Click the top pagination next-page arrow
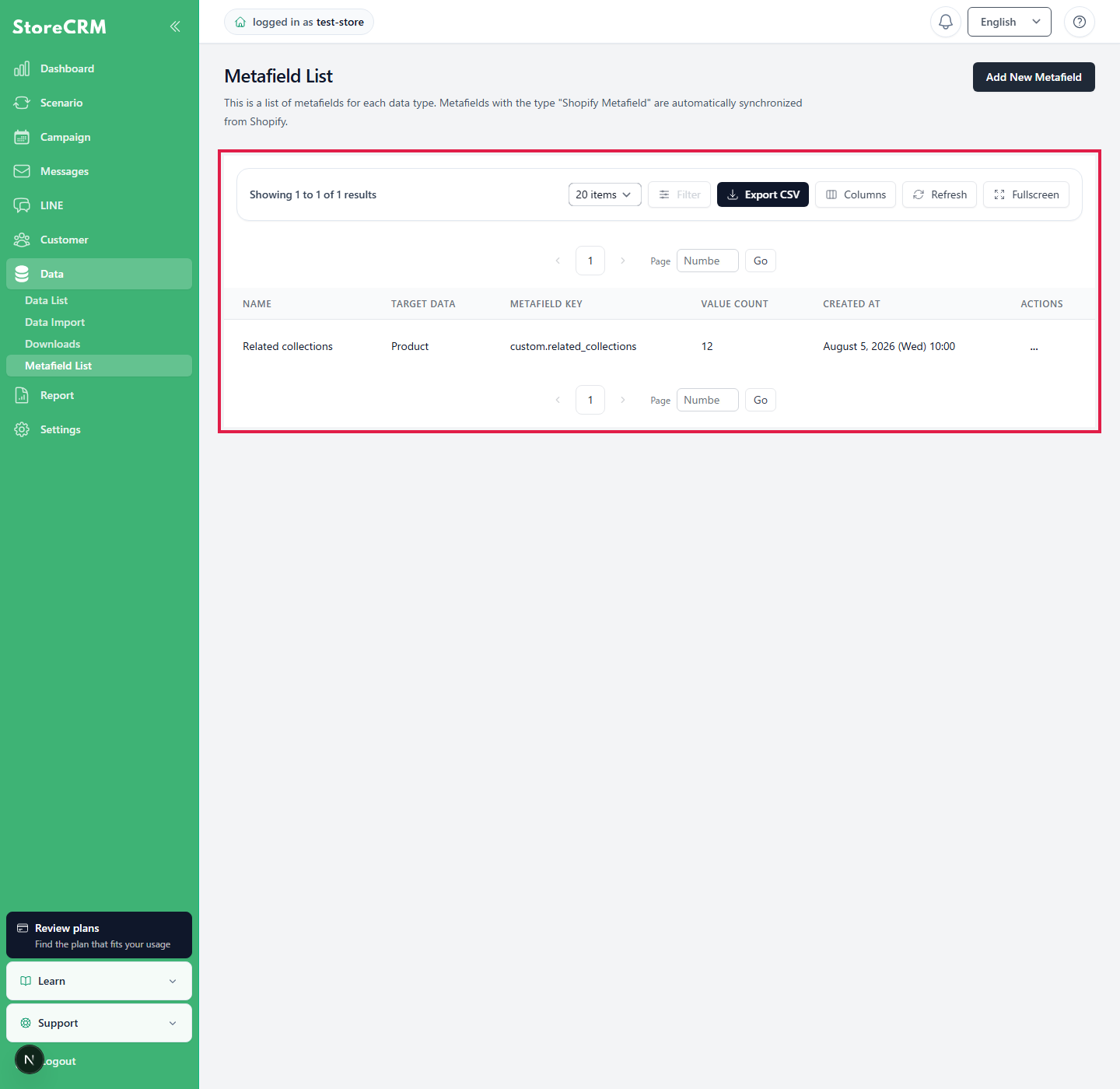 pos(623,261)
